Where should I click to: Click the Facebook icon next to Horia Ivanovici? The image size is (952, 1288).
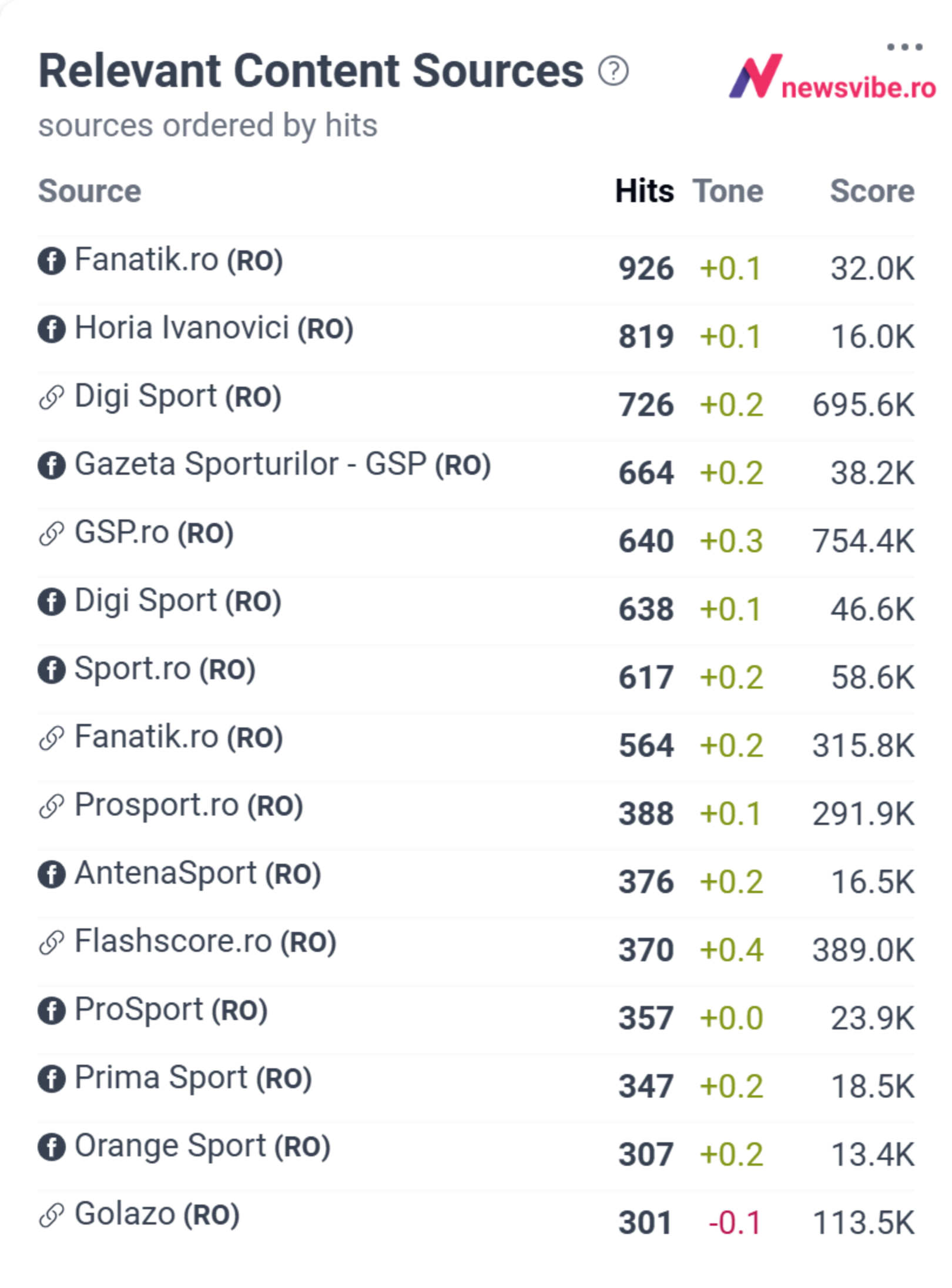[x=52, y=329]
